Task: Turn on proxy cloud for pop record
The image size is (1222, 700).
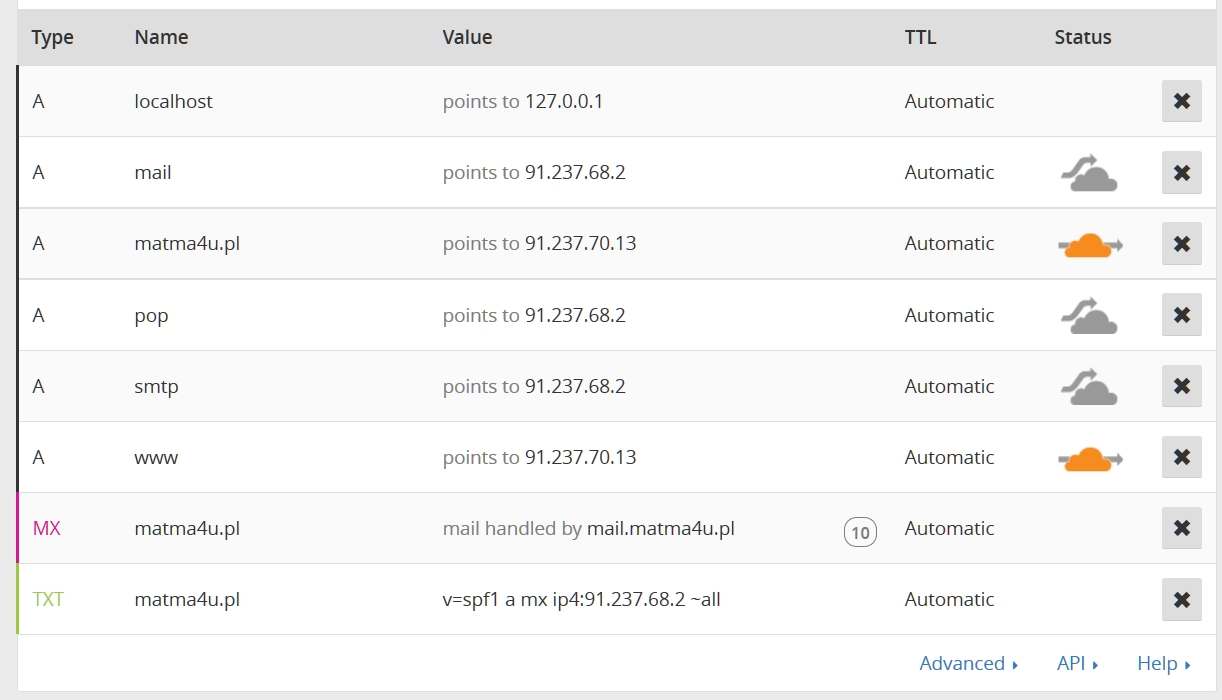Action: tap(1088, 316)
